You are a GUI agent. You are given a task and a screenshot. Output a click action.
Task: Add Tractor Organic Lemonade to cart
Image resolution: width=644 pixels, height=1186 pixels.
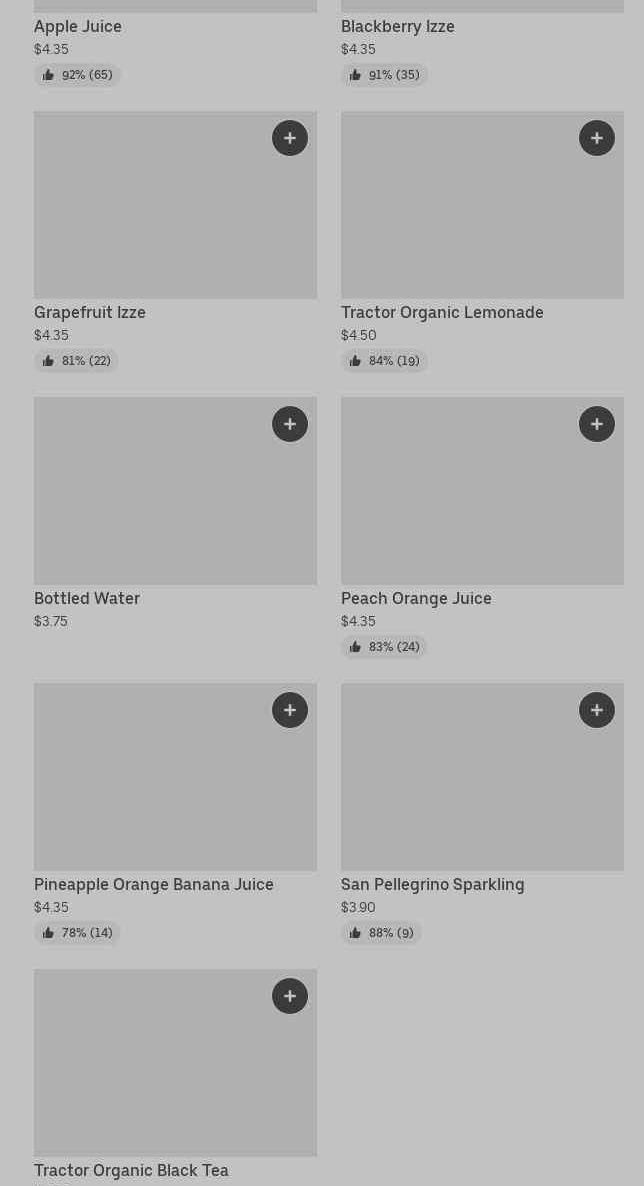[597, 138]
